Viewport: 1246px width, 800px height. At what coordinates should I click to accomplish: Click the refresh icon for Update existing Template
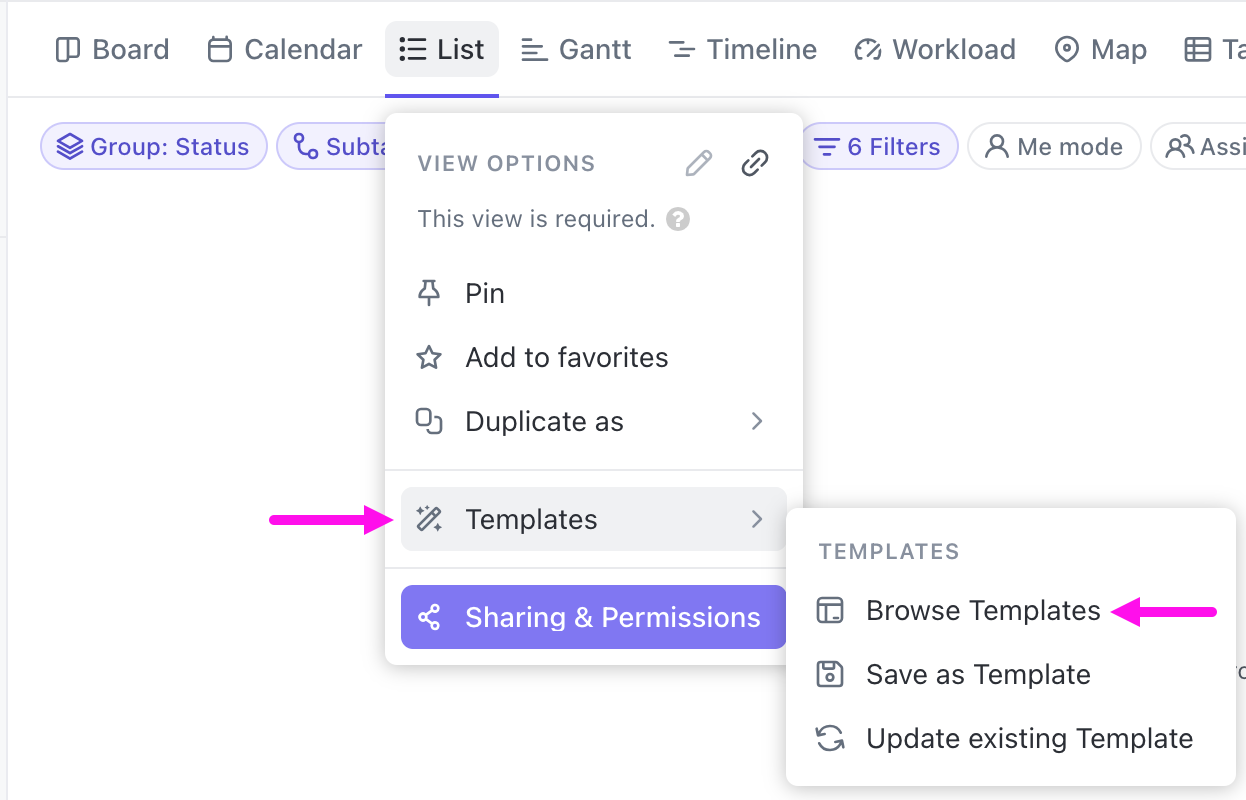click(830, 738)
